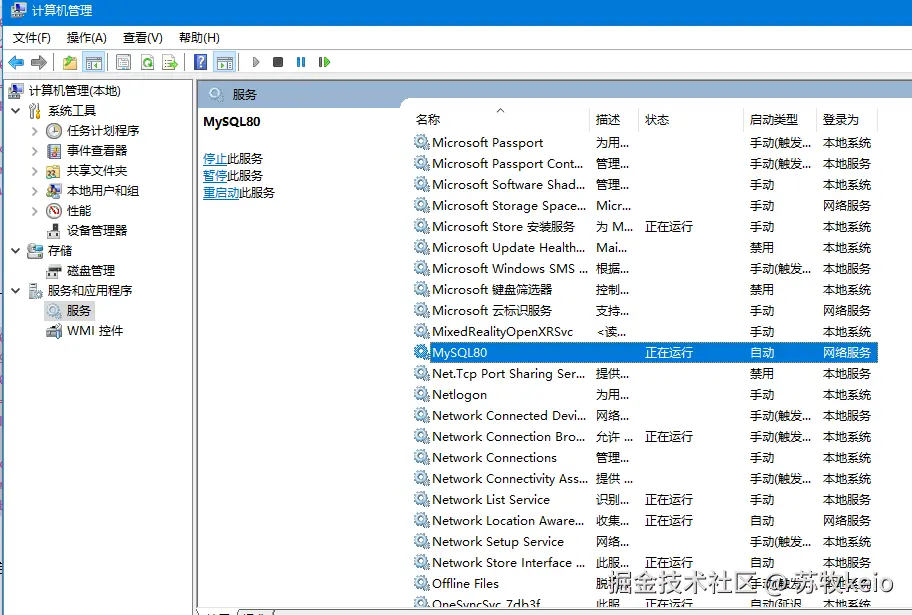Image resolution: width=912 pixels, height=615 pixels.
Task: Select the MixedRealityOpenXRSvc service row
Action: (x=644, y=332)
